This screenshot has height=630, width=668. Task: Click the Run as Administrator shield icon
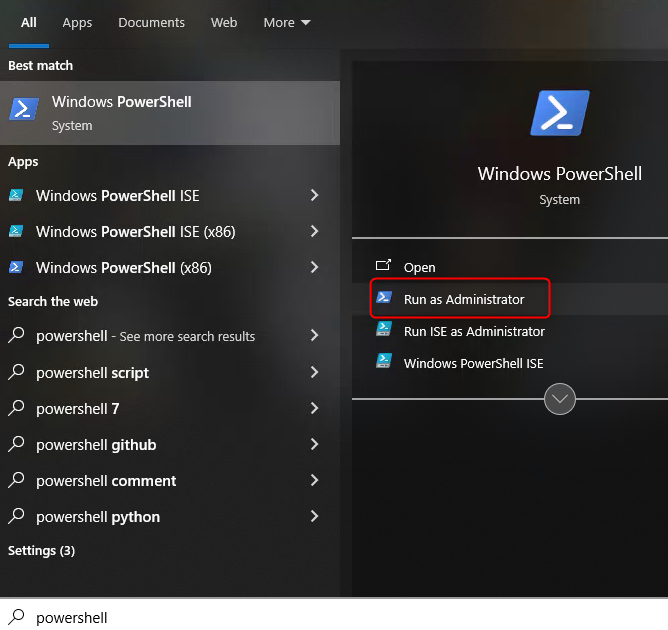click(x=383, y=297)
